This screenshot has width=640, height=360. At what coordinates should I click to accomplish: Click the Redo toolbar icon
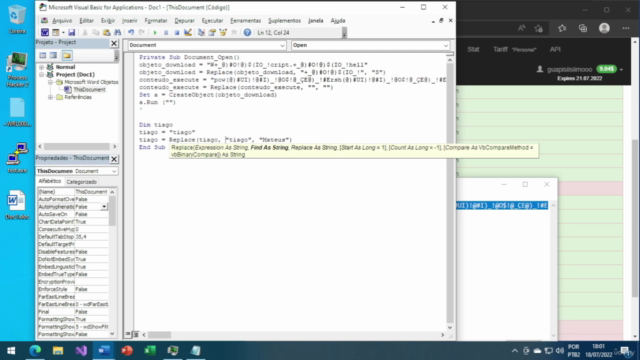click(x=141, y=33)
